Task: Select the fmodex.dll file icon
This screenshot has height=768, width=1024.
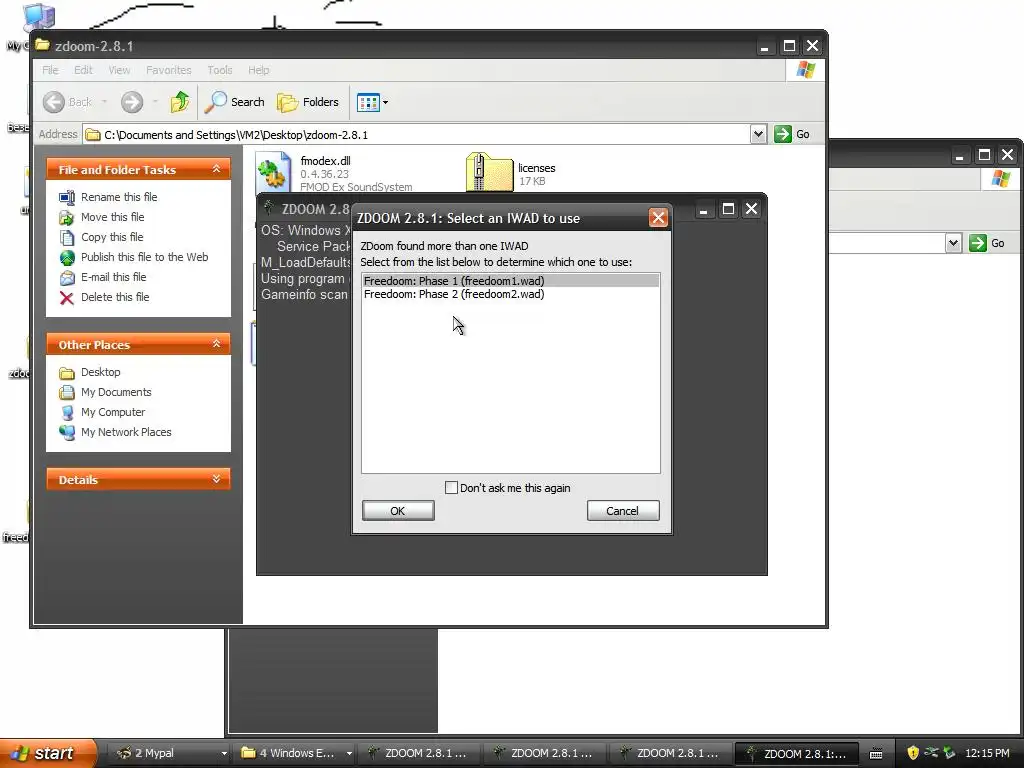Action: 272,172
